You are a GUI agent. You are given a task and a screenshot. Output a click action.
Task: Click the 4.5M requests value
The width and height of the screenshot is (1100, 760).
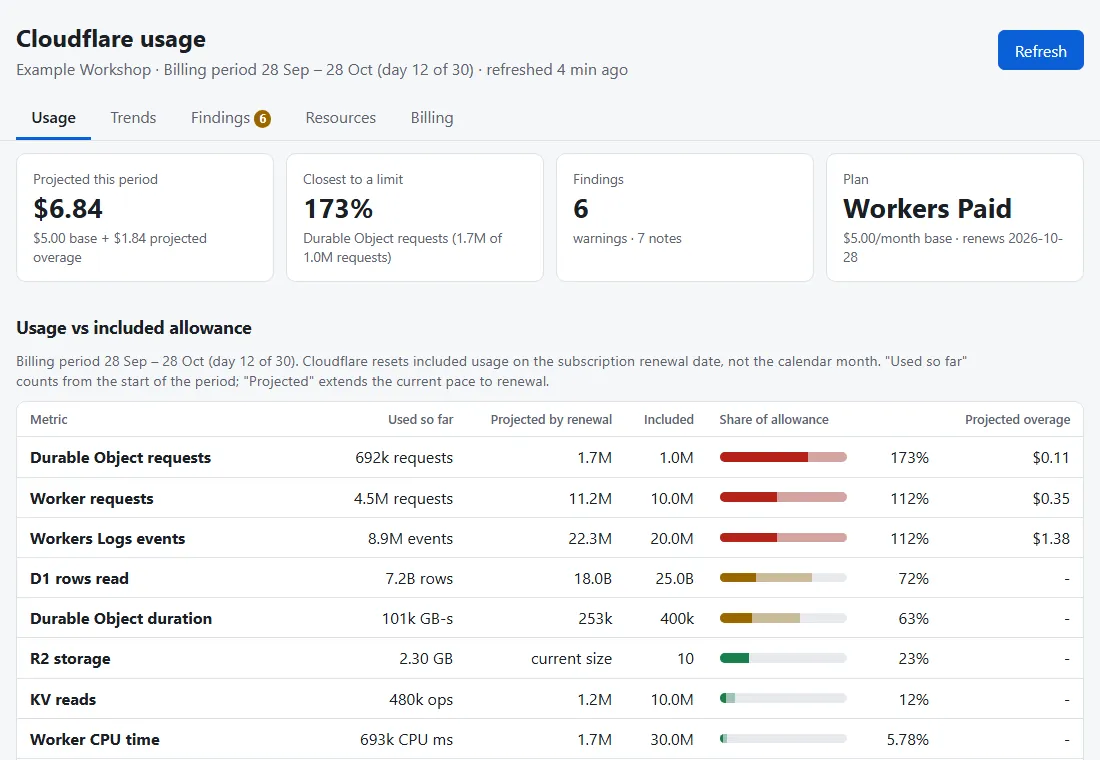[403, 498]
